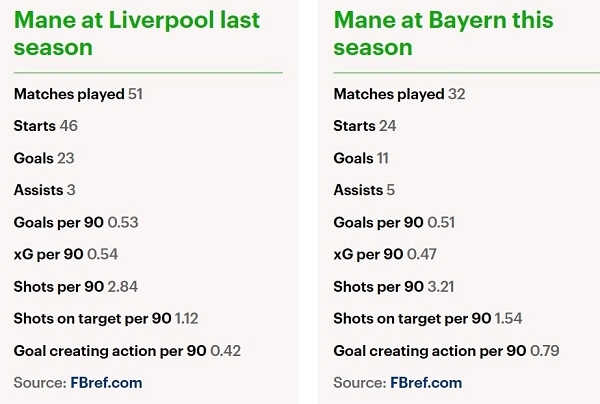The height and width of the screenshot is (404, 600).
Task: Click Liverpool 'Shots on target per 90 1.12'
Action: pyautogui.click(x=107, y=319)
